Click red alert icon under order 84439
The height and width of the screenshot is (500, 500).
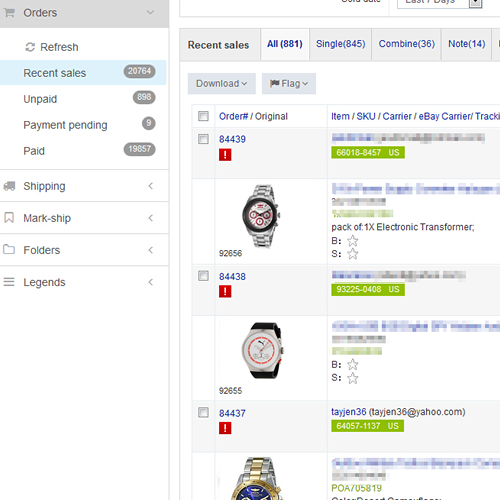click(225, 155)
